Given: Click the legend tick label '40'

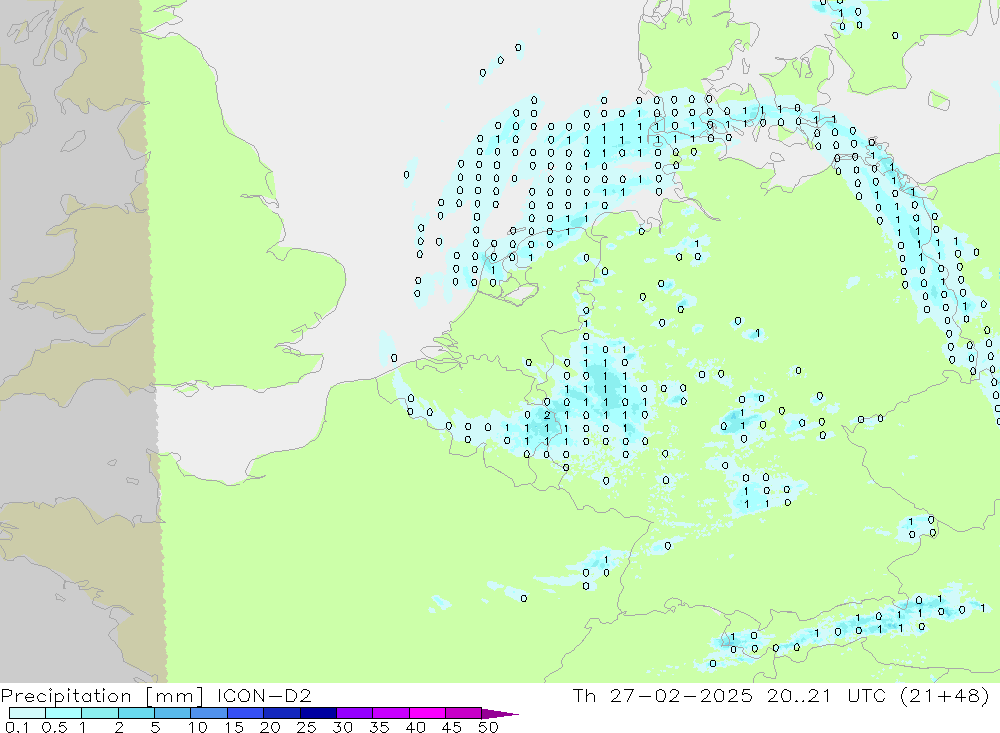Looking at the screenshot, I should (x=415, y=727).
